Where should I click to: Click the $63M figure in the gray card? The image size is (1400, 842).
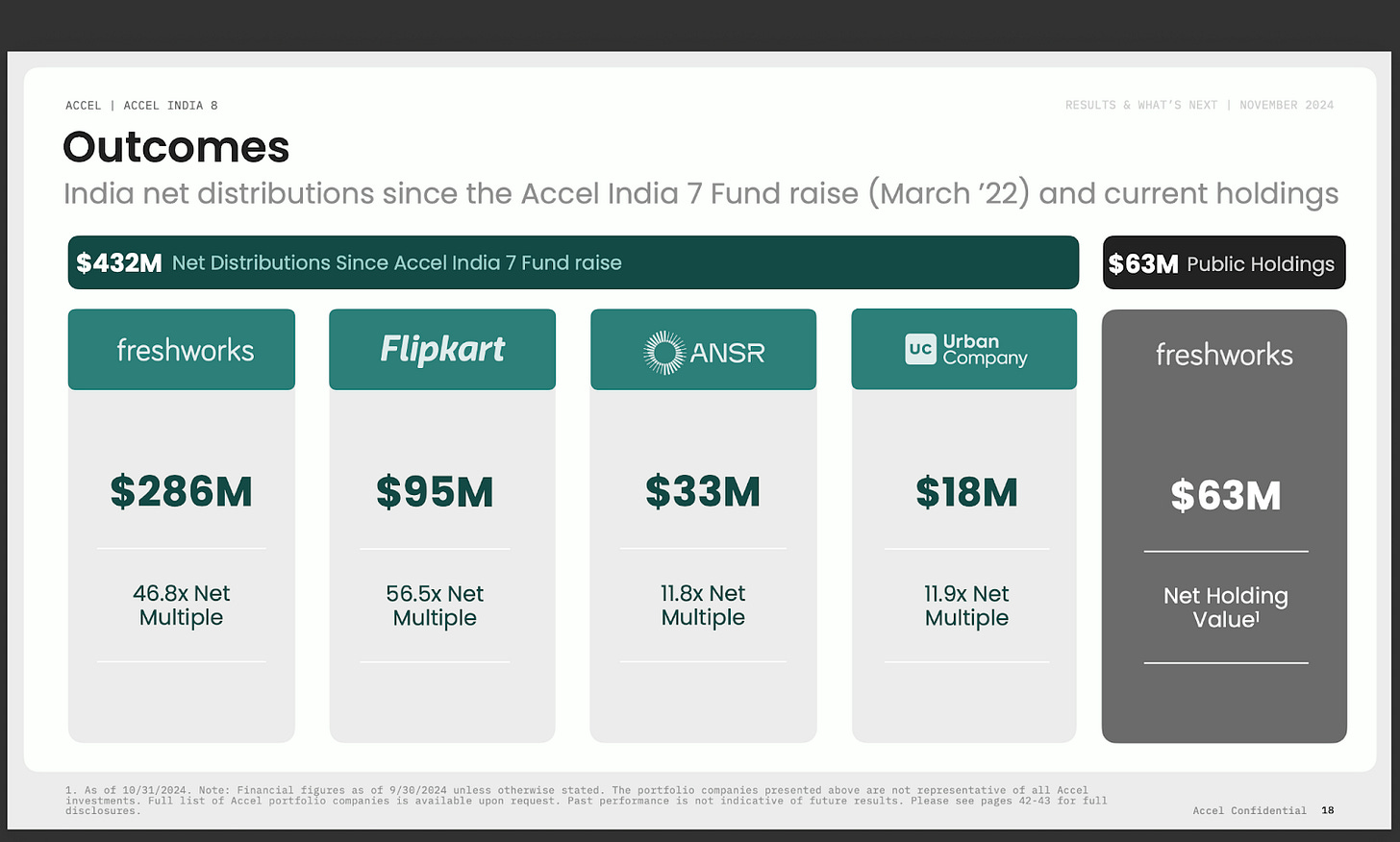click(x=1226, y=496)
